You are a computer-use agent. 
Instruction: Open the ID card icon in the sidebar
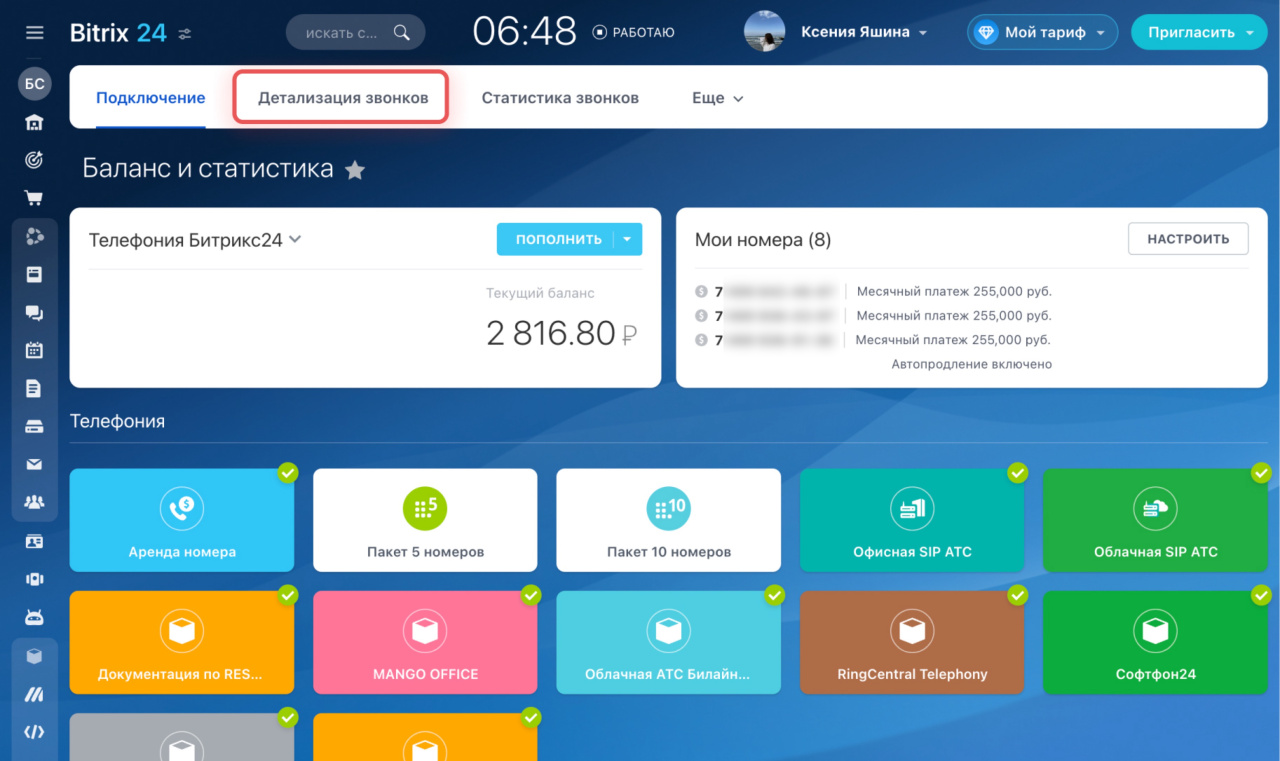pos(34,541)
